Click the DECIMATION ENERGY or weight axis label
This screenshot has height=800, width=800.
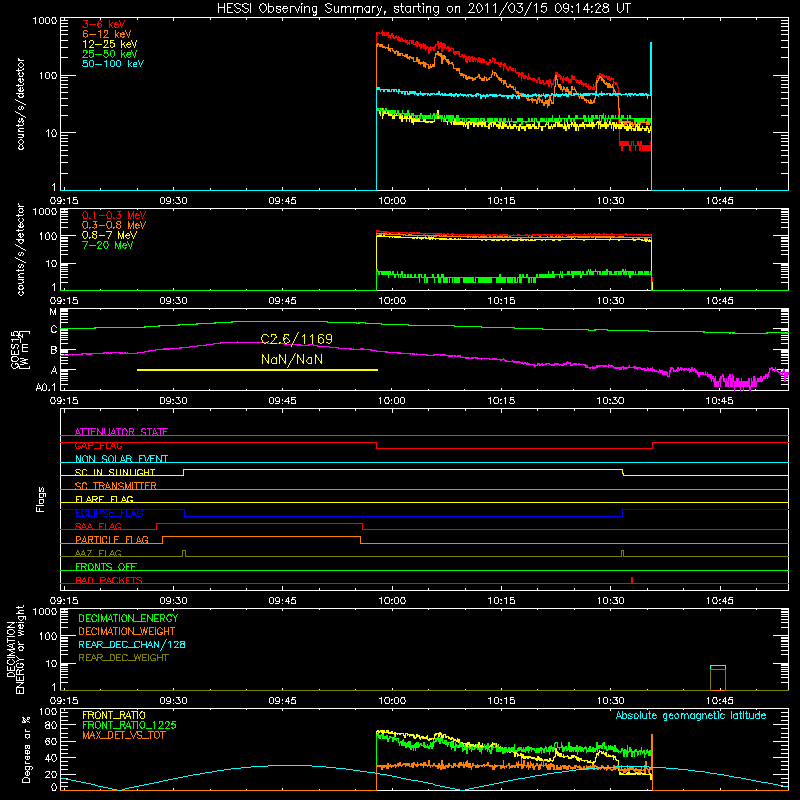15,649
